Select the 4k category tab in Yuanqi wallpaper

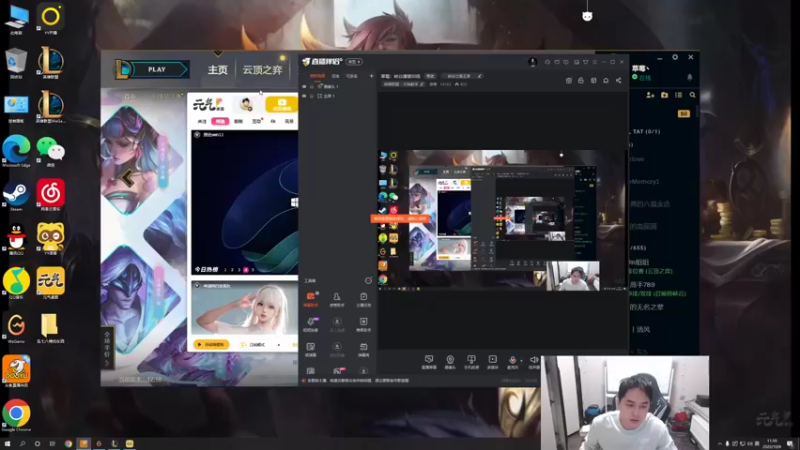tap(273, 121)
